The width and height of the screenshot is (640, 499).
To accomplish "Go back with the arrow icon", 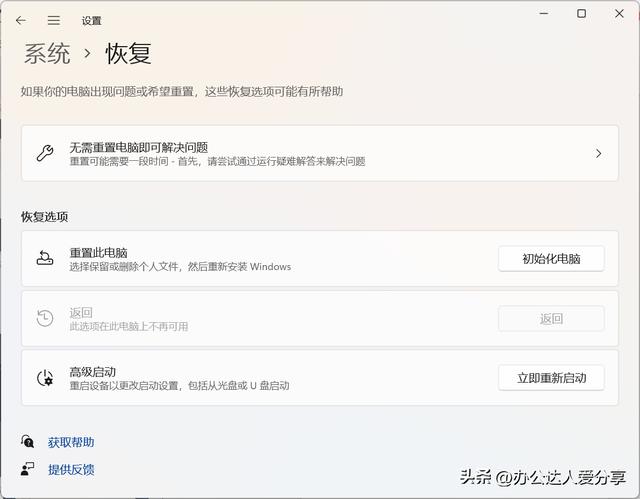I will tap(21, 20).
